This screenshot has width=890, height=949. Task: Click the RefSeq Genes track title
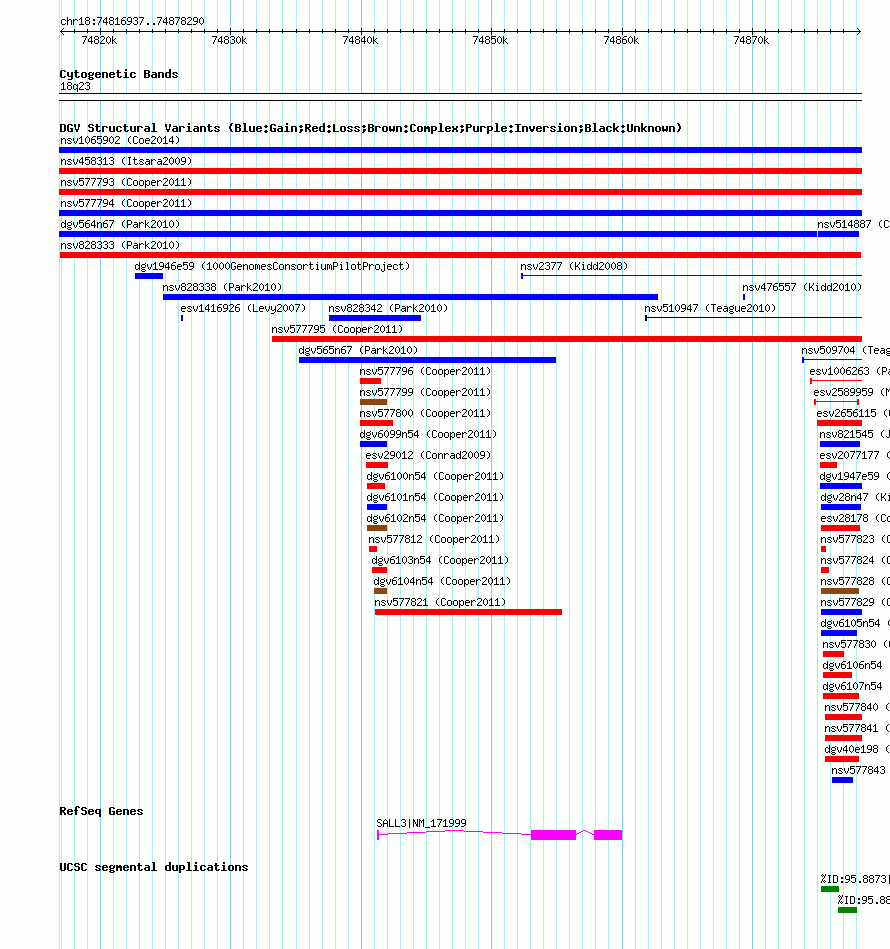click(x=101, y=811)
